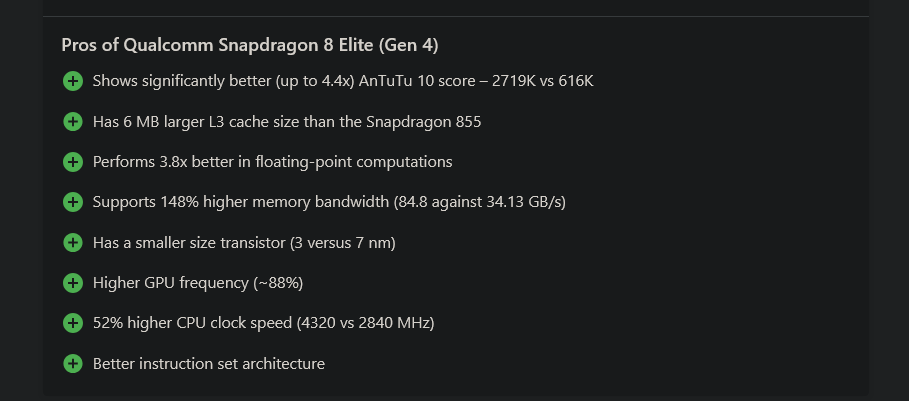Select the plus icon beside CPU clock speed
Viewport: 909px width, 401px height.
(x=72, y=323)
